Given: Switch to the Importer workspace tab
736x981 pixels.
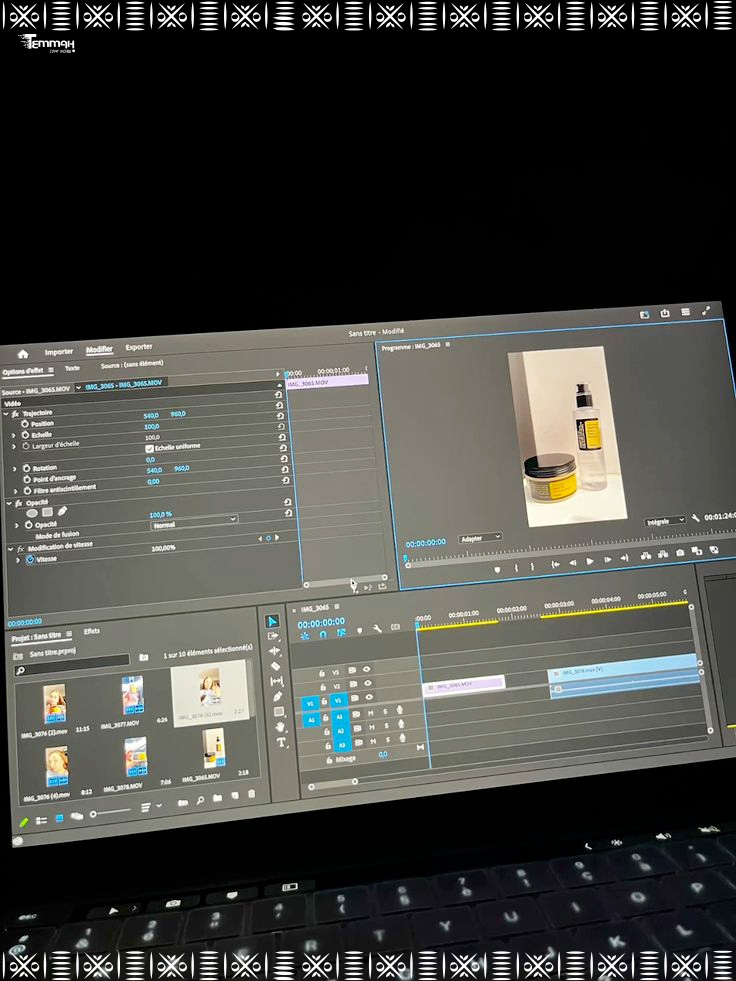Looking at the screenshot, I should [59, 352].
